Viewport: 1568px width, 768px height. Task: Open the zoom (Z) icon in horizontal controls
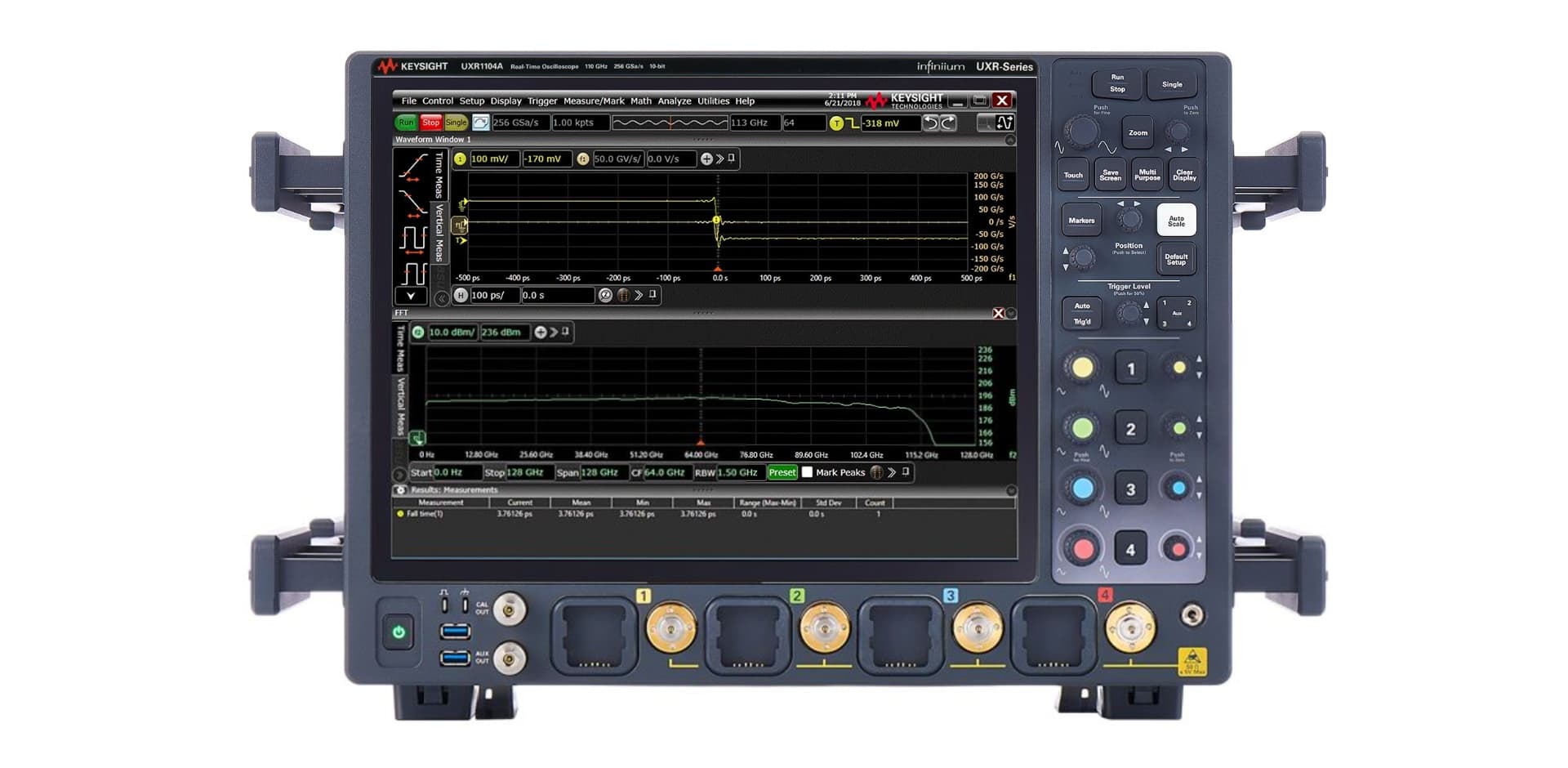(606, 295)
